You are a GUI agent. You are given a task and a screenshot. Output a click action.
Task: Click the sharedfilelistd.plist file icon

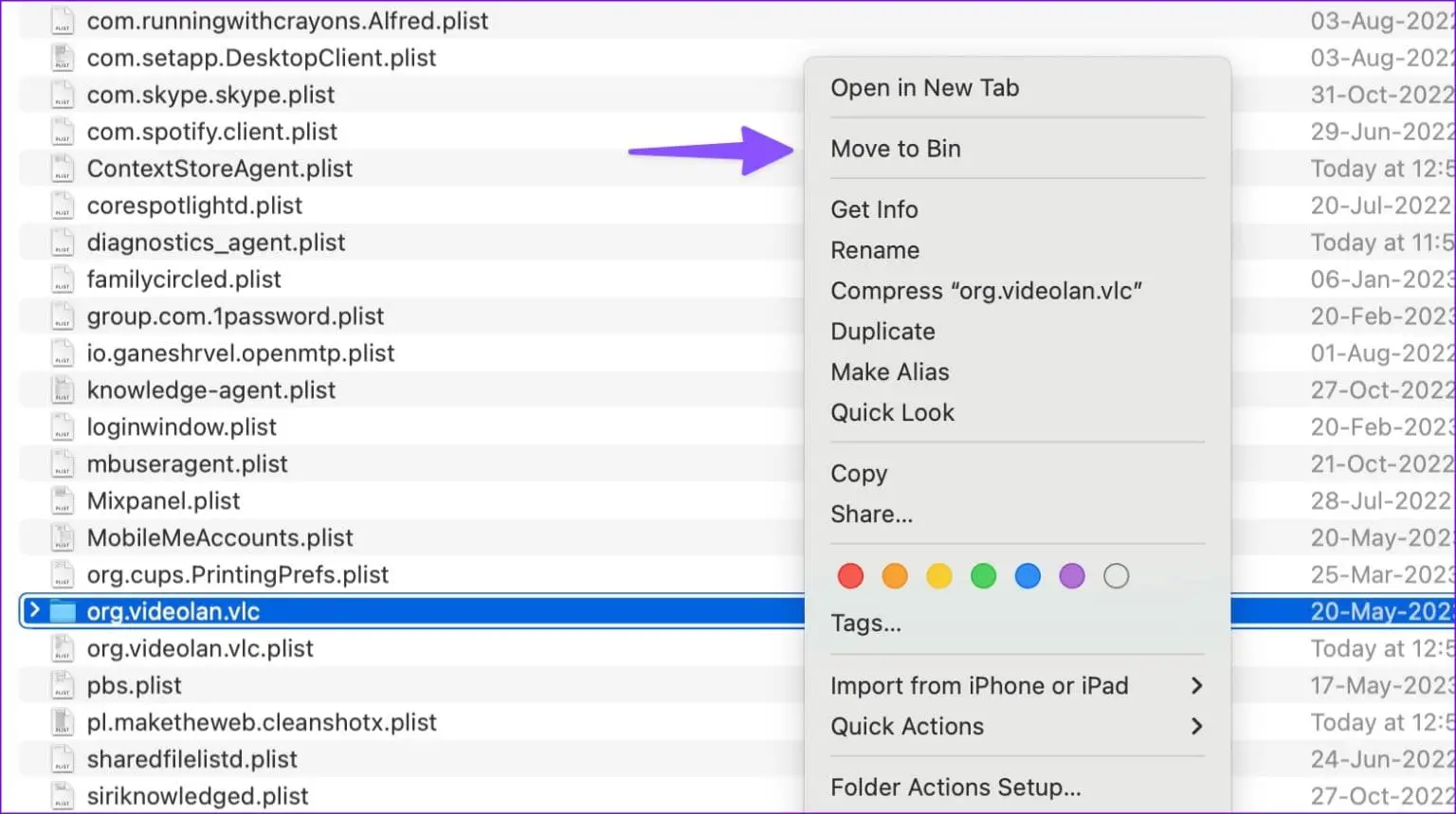pos(63,760)
